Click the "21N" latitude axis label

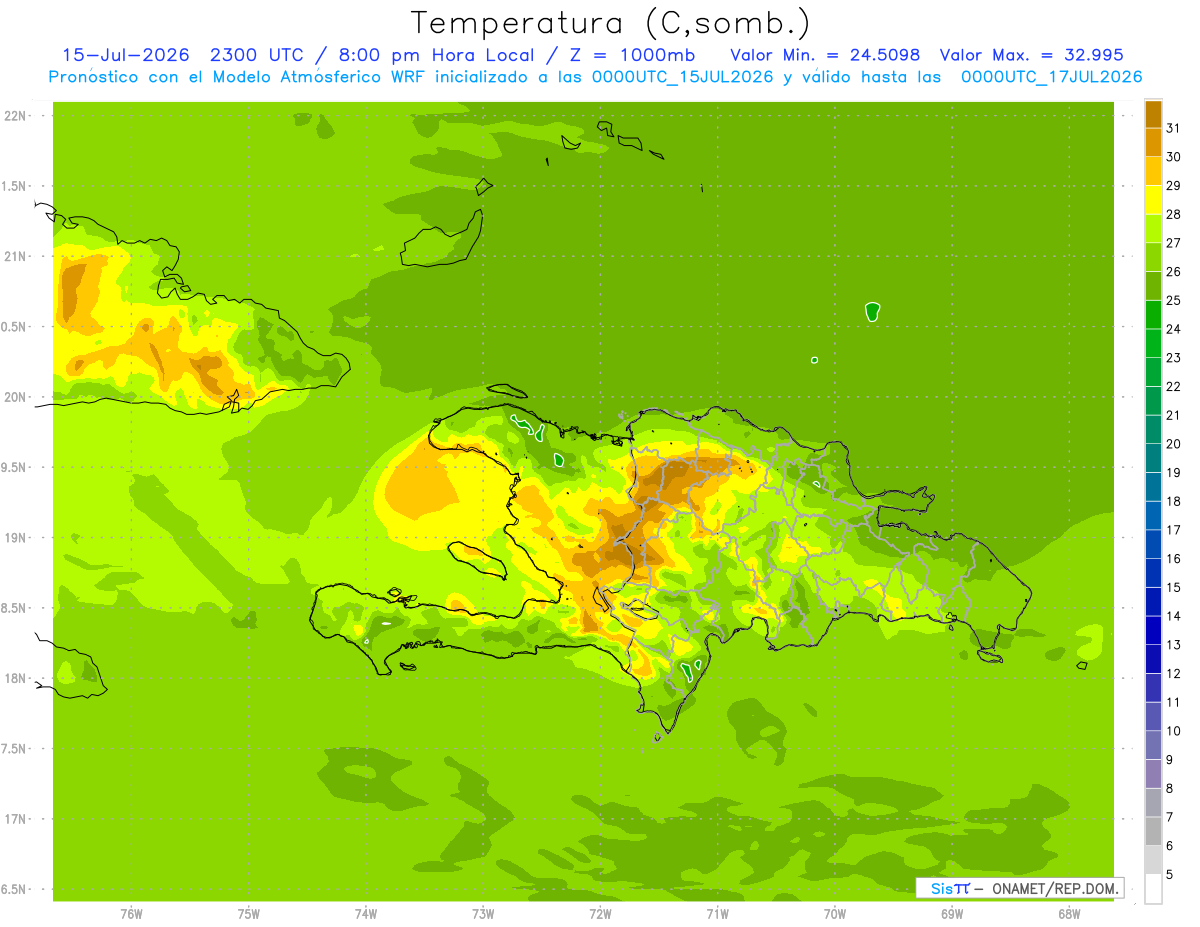15,256
